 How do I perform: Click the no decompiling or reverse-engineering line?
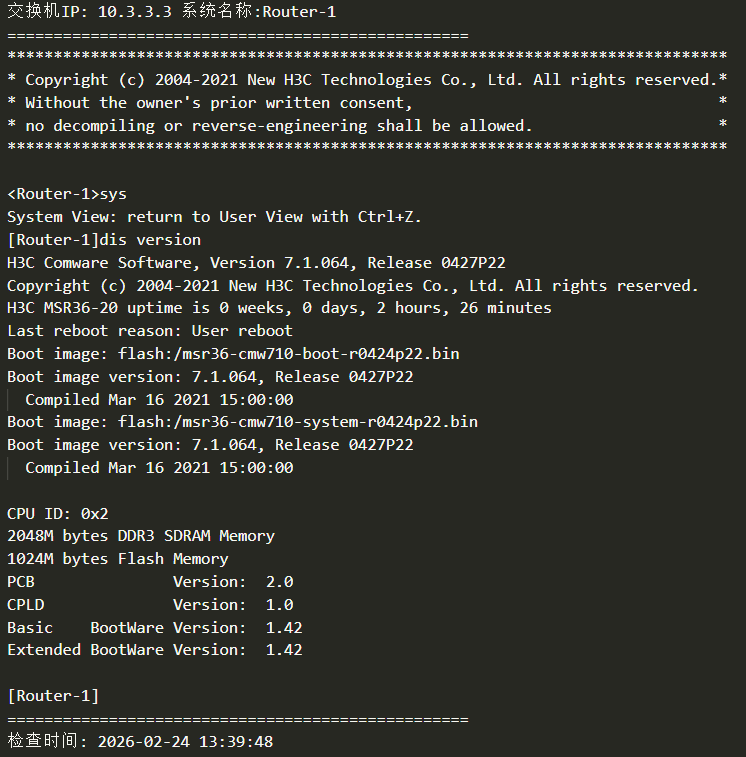click(x=269, y=126)
